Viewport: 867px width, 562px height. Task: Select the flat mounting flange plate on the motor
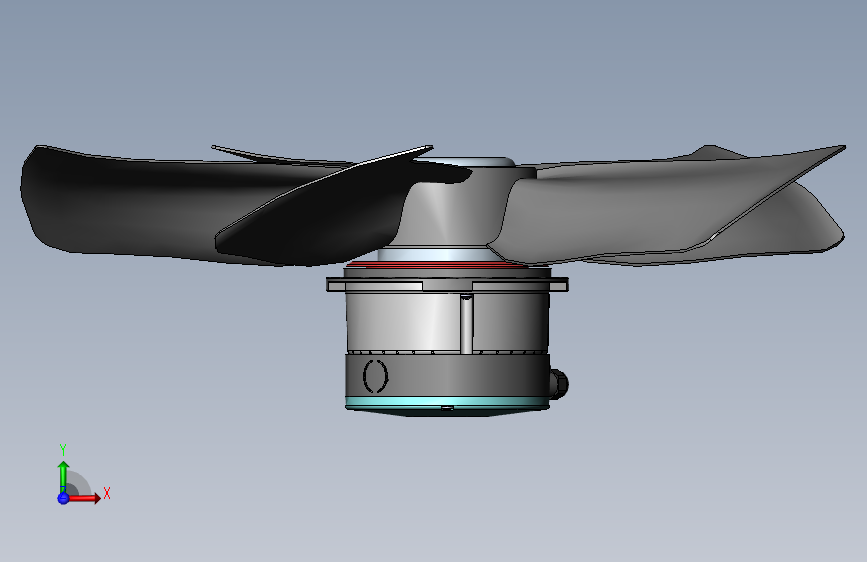[x=447, y=284]
